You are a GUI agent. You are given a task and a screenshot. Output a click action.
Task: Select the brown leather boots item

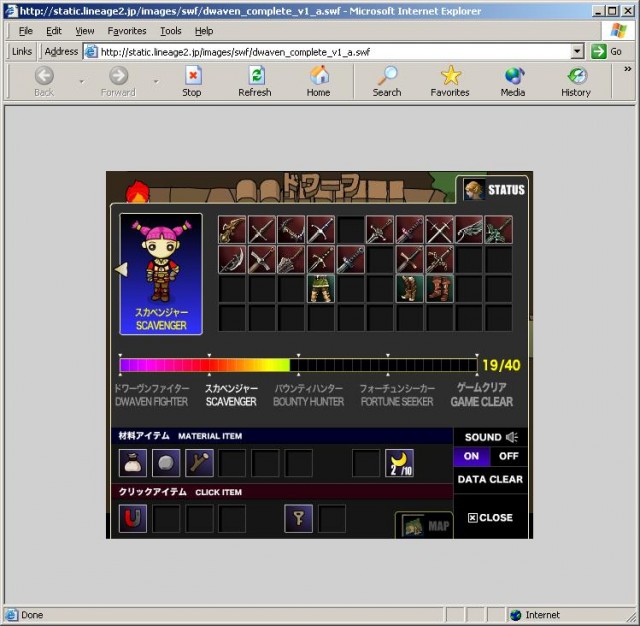tap(439, 289)
